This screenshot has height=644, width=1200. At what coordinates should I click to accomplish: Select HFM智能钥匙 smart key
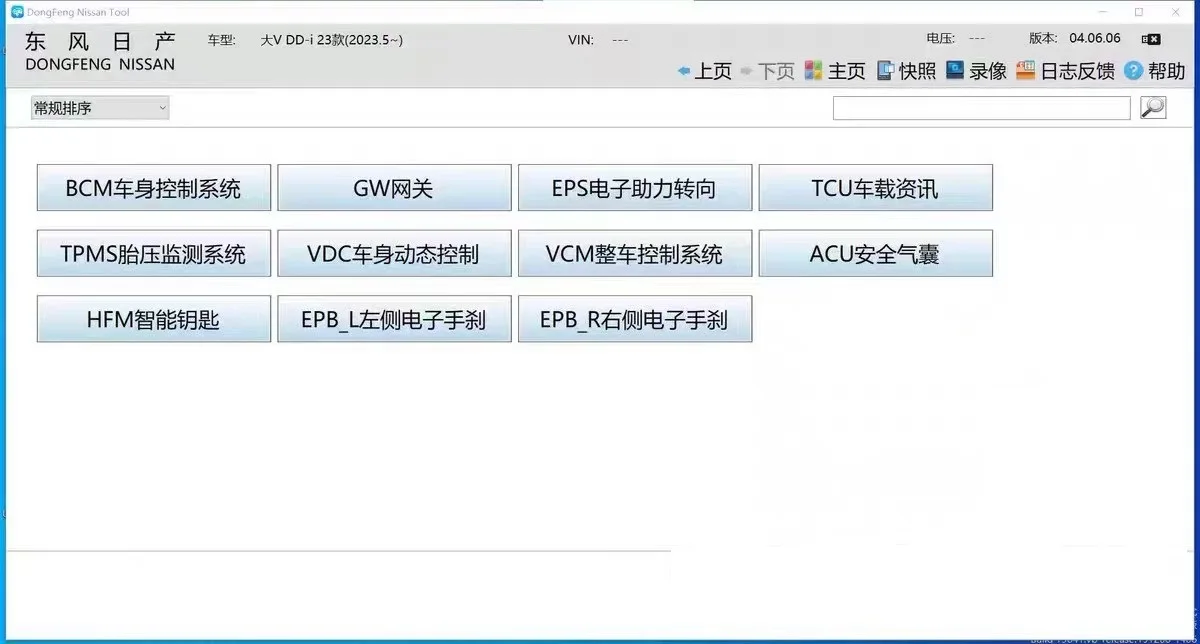154,319
